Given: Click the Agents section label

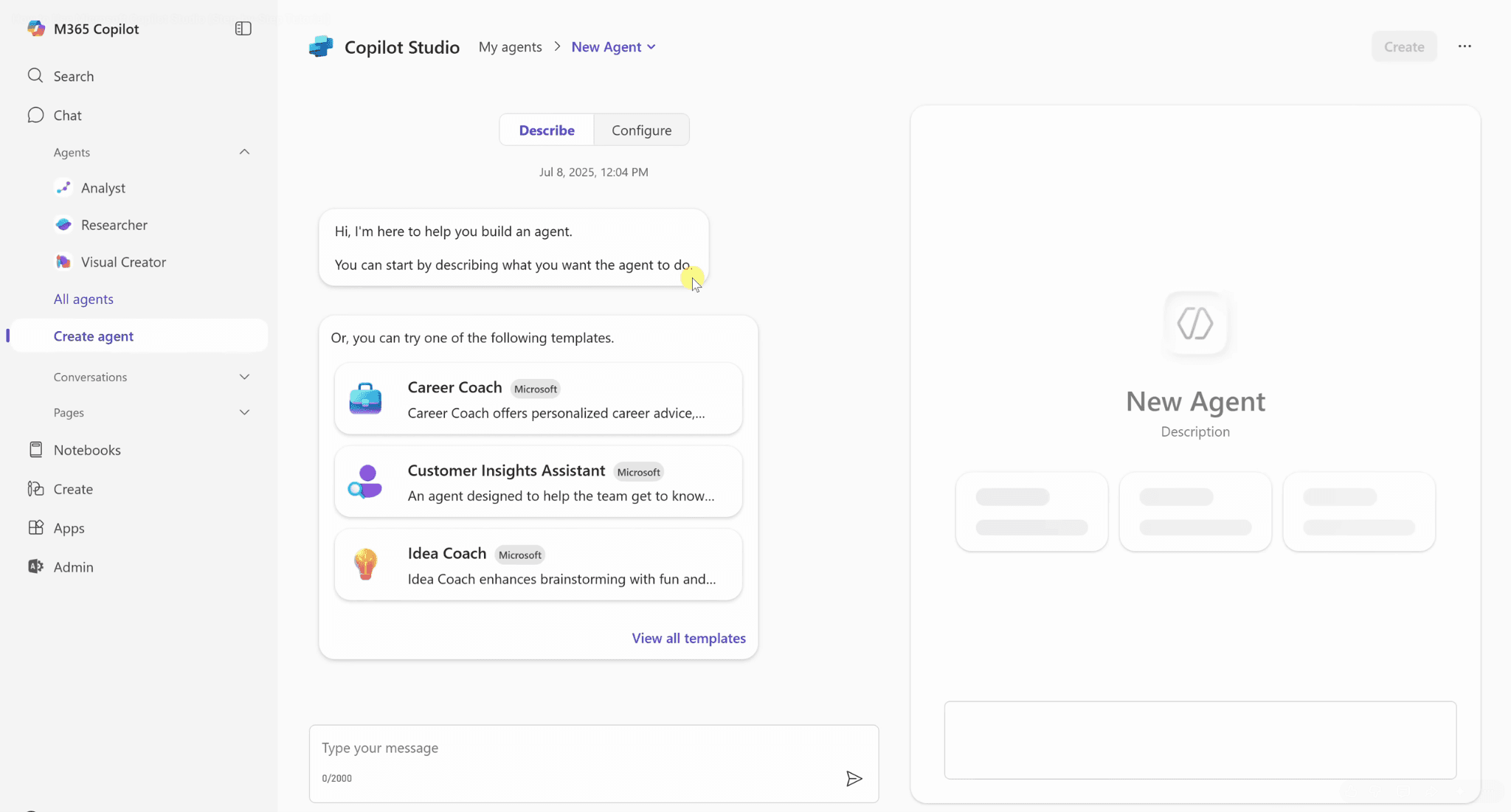Looking at the screenshot, I should click(x=72, y=152).
